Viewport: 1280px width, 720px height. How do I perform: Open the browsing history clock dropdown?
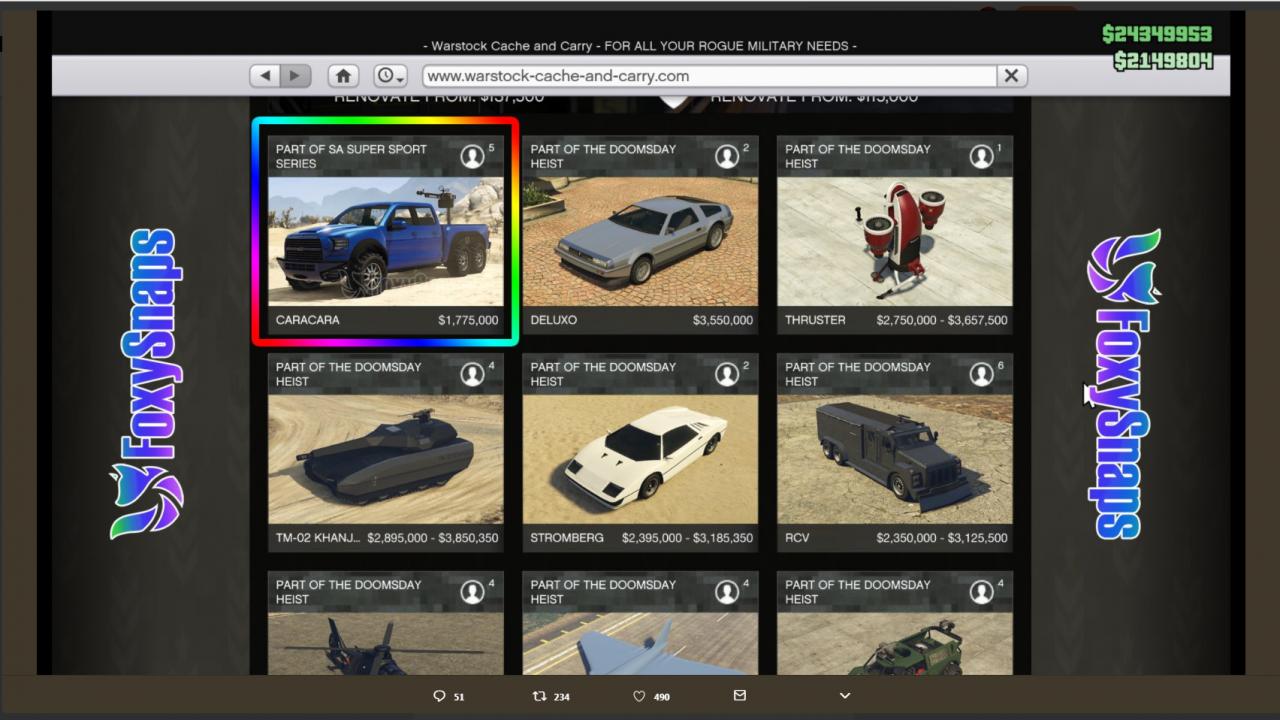click(x=390, y=76)
